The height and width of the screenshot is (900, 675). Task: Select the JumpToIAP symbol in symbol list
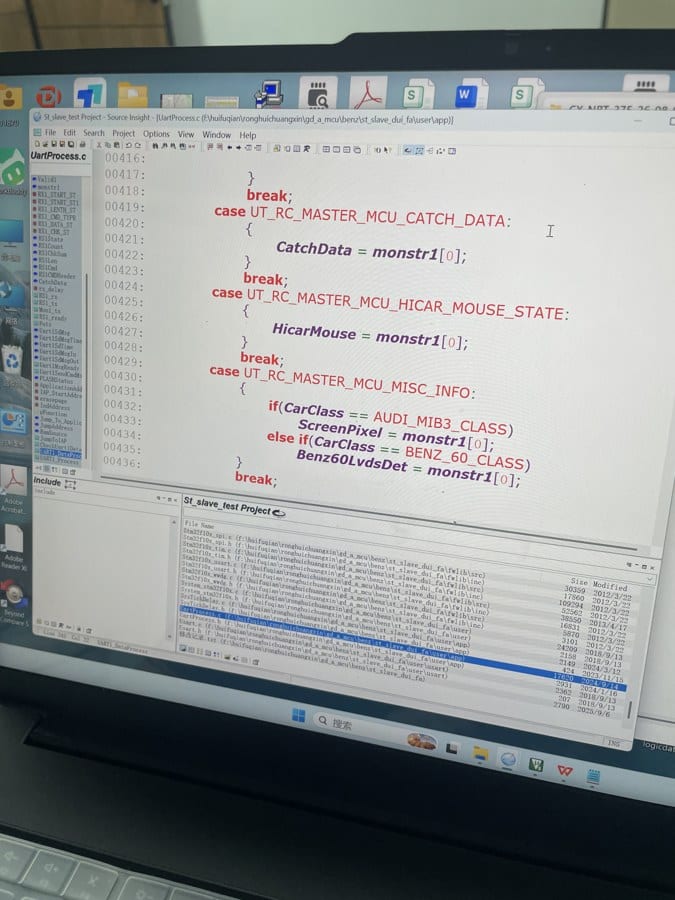(x=53, y=440)
